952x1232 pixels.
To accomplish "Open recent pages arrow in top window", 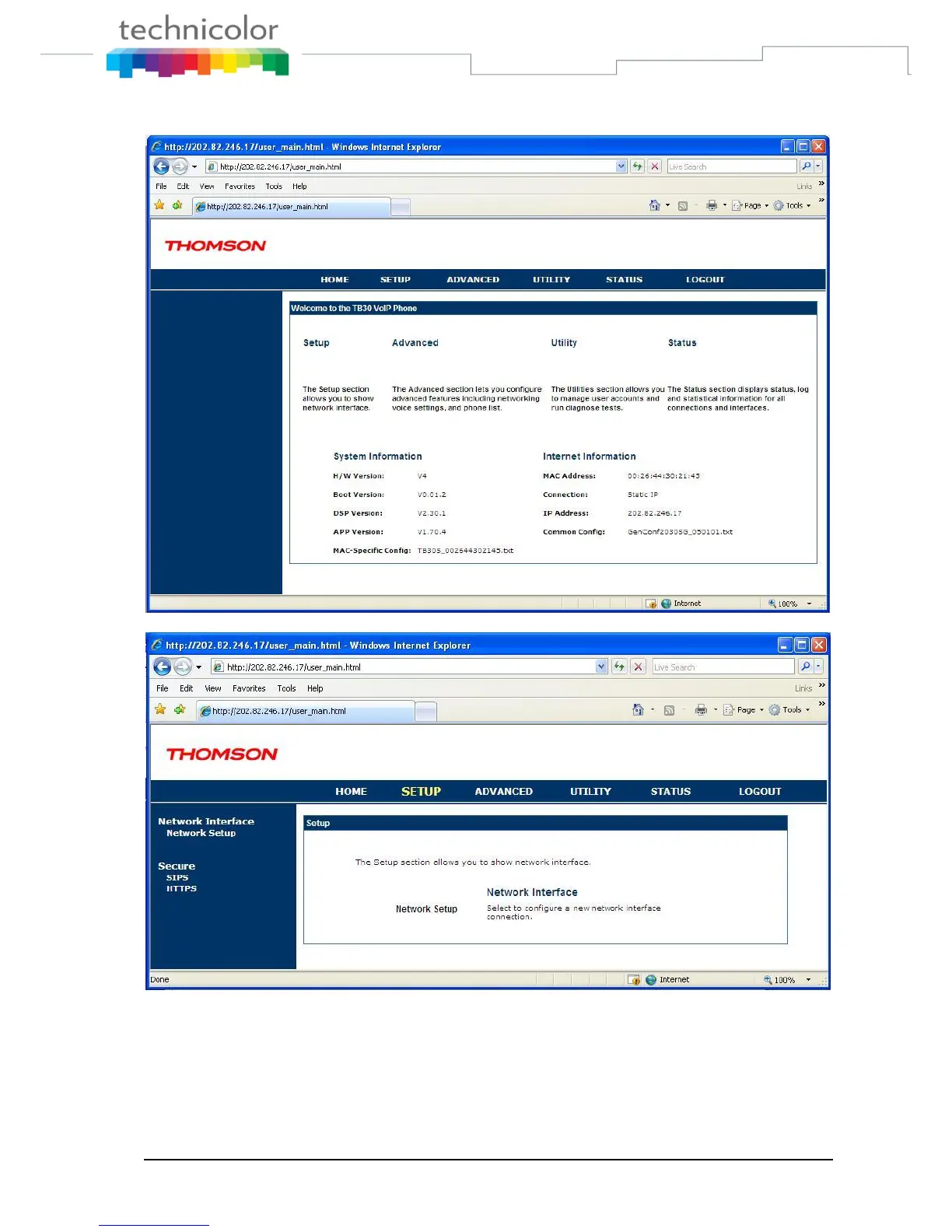I will pos(194,166).
